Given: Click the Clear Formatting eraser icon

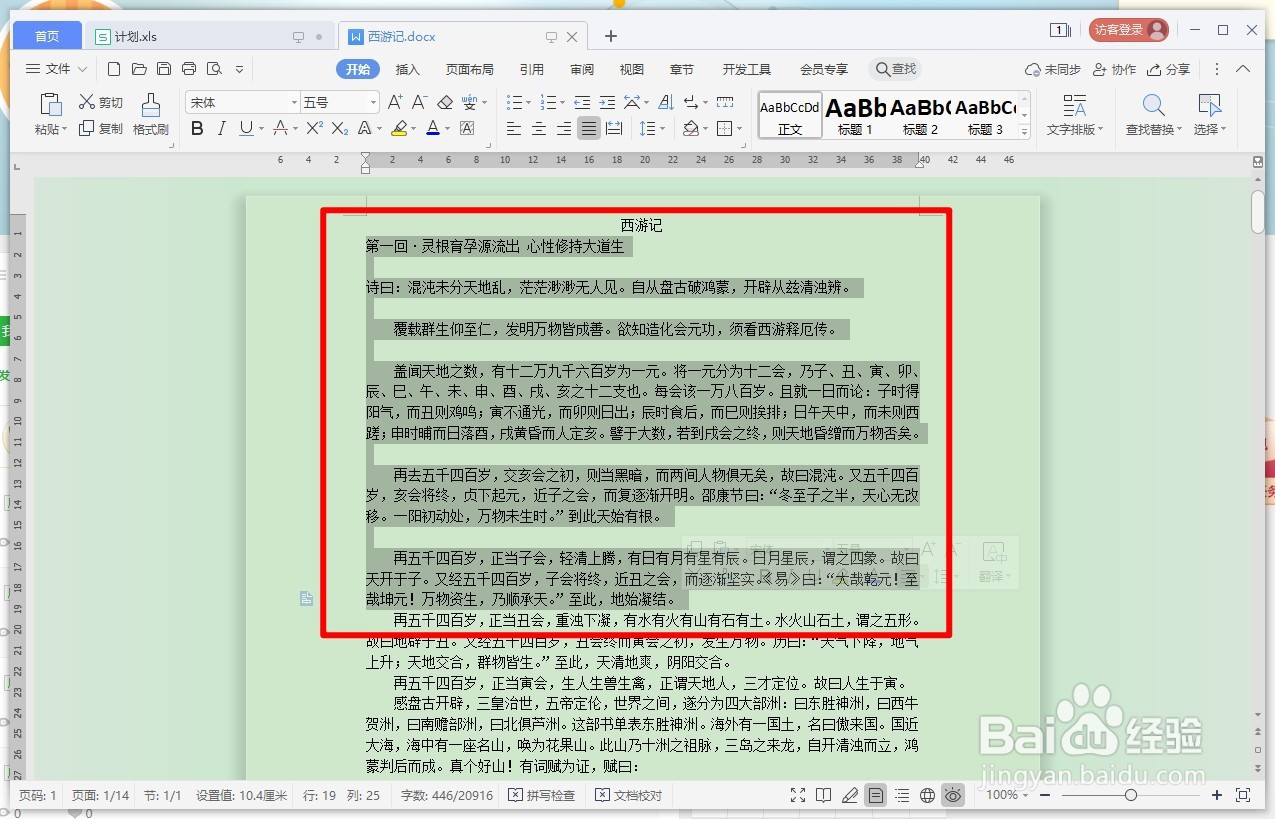Looking at the screenshot, I should 446,102.
